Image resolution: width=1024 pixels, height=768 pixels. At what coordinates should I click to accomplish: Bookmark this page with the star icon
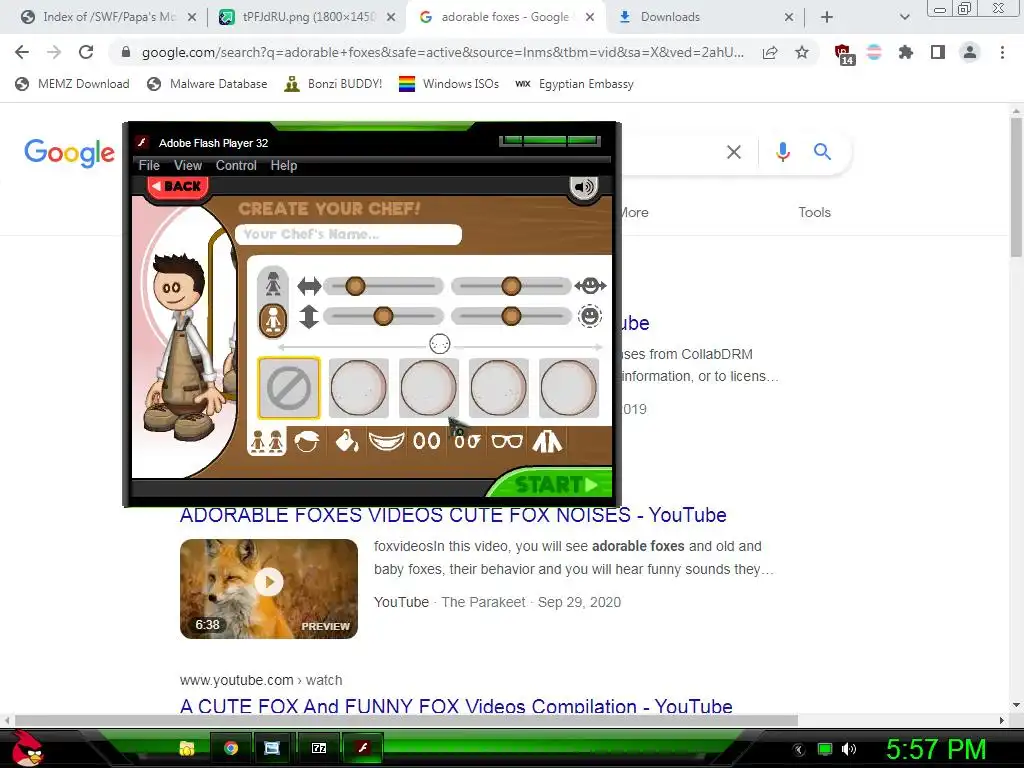tap(802, 52)
